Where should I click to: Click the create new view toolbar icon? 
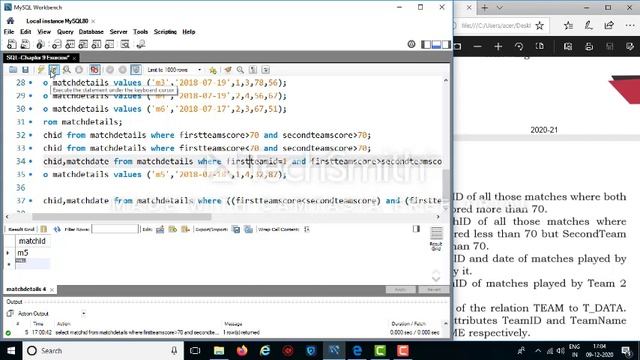[83, 44]
